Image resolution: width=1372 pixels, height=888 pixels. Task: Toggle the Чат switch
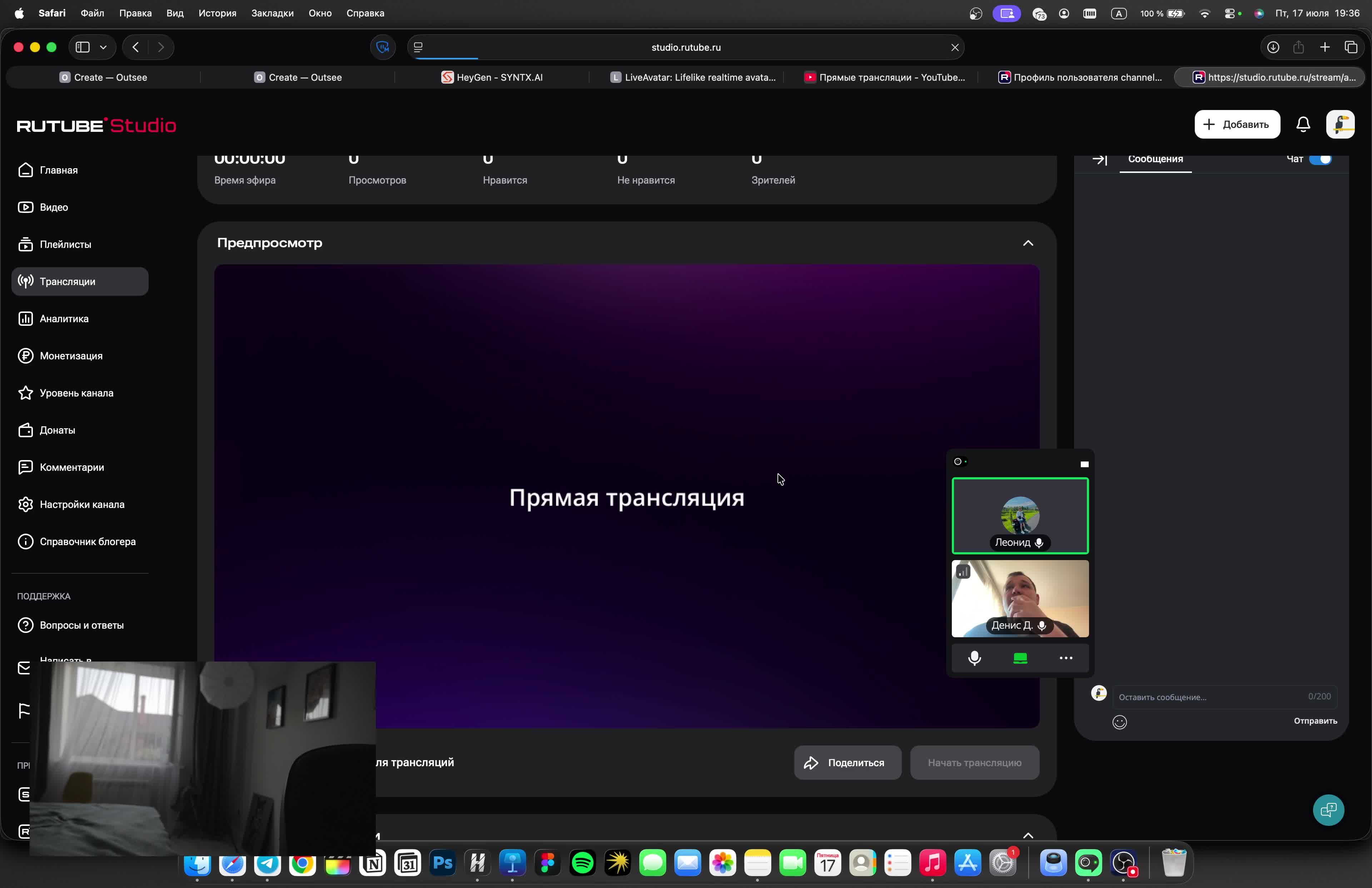(1320, 159)
